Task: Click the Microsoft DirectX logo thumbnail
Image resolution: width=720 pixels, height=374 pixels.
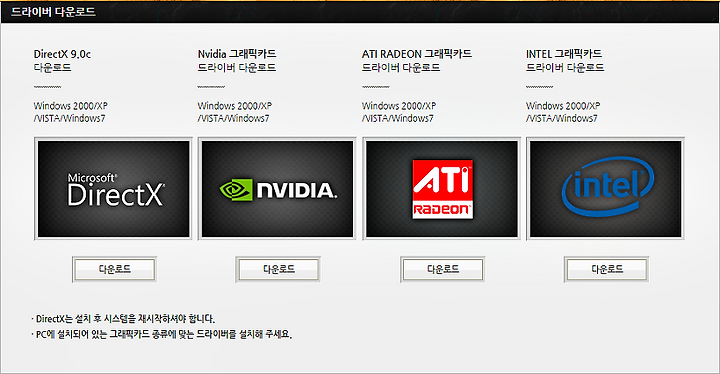Action: (x=113, y=188)
